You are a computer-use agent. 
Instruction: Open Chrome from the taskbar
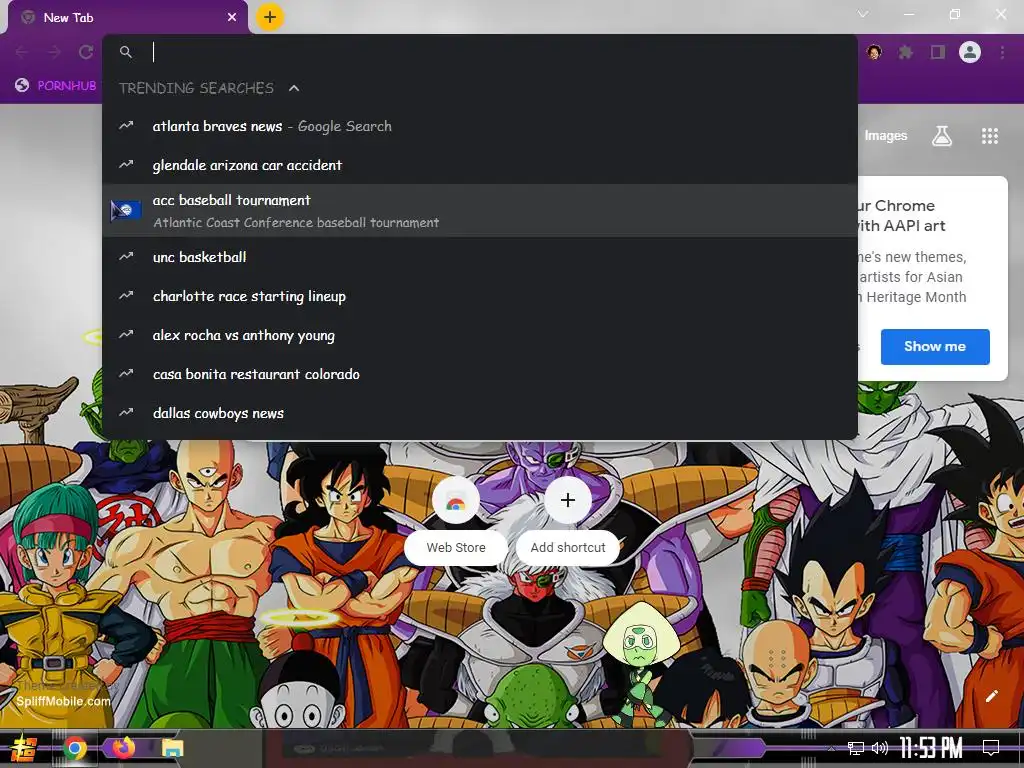coord(74,748)
